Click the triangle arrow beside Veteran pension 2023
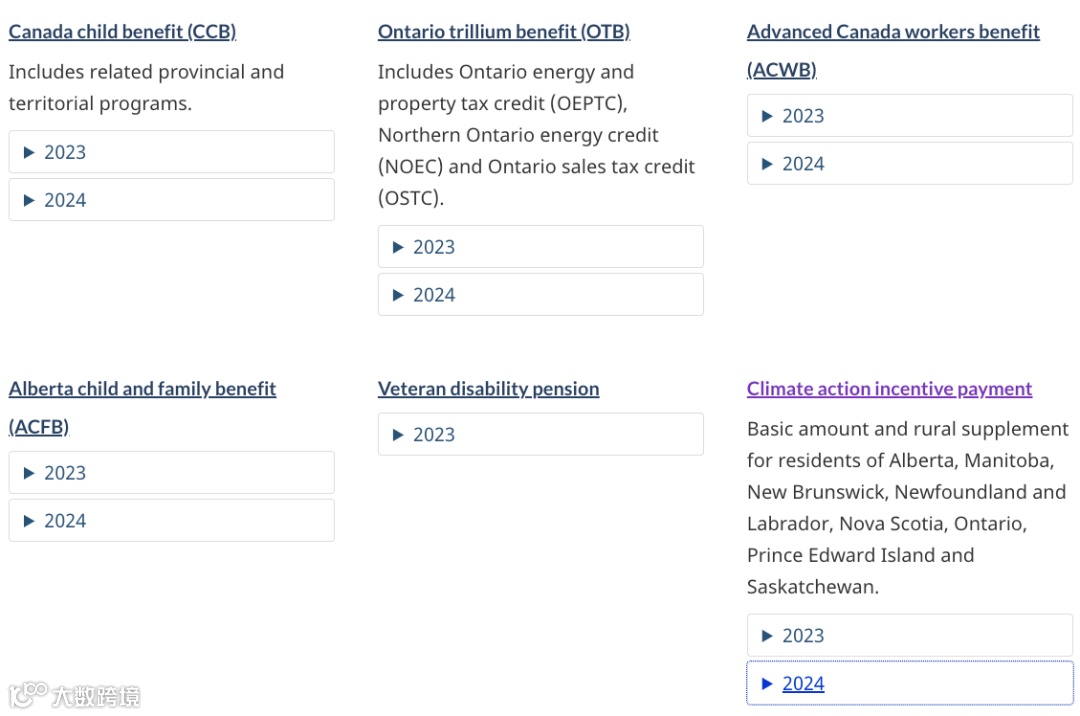1080x716 pixels. 398,435
